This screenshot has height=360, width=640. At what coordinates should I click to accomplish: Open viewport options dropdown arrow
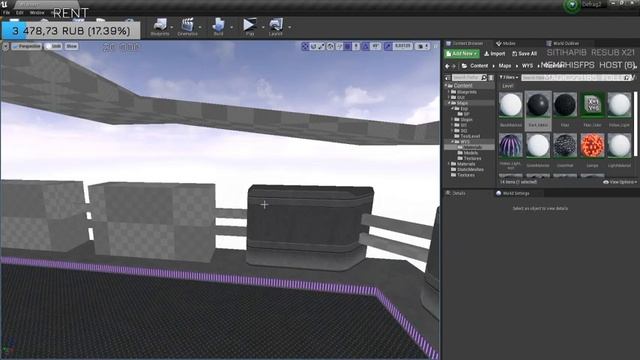click(5, 47)
